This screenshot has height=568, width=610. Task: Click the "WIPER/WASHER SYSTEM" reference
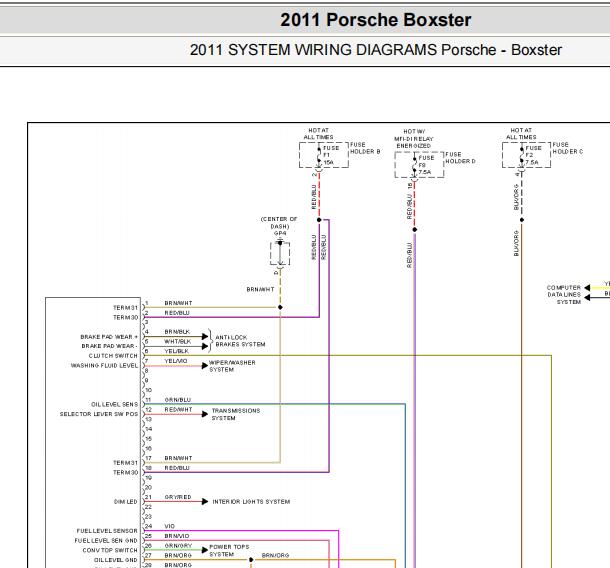(x=232, y=366)
